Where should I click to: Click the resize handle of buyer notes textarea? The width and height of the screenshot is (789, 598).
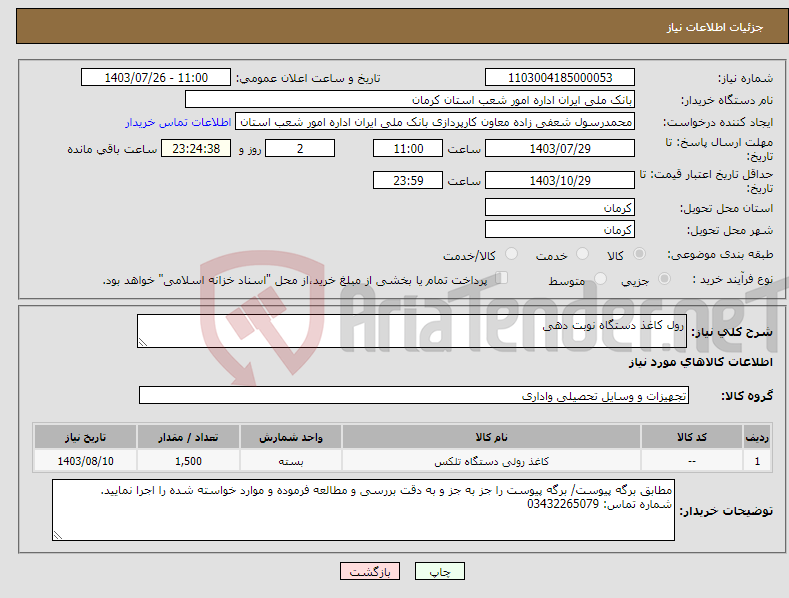pyautogui.click(x=58, y=535)
